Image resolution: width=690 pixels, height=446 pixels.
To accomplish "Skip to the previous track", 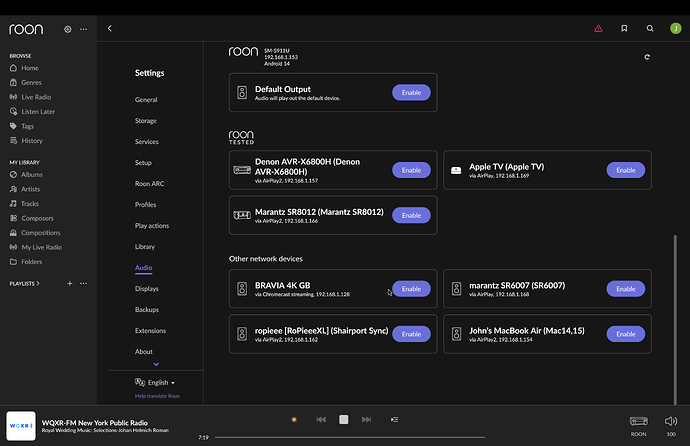I will (x=321, y=420).
